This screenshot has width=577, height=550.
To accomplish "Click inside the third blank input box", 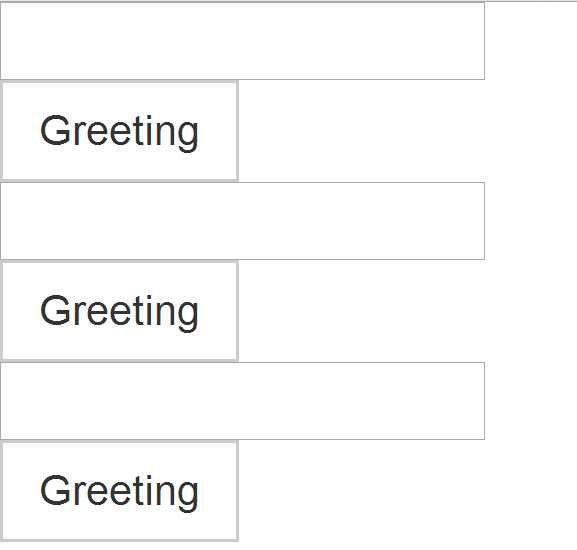I will [x=243, y=401].
